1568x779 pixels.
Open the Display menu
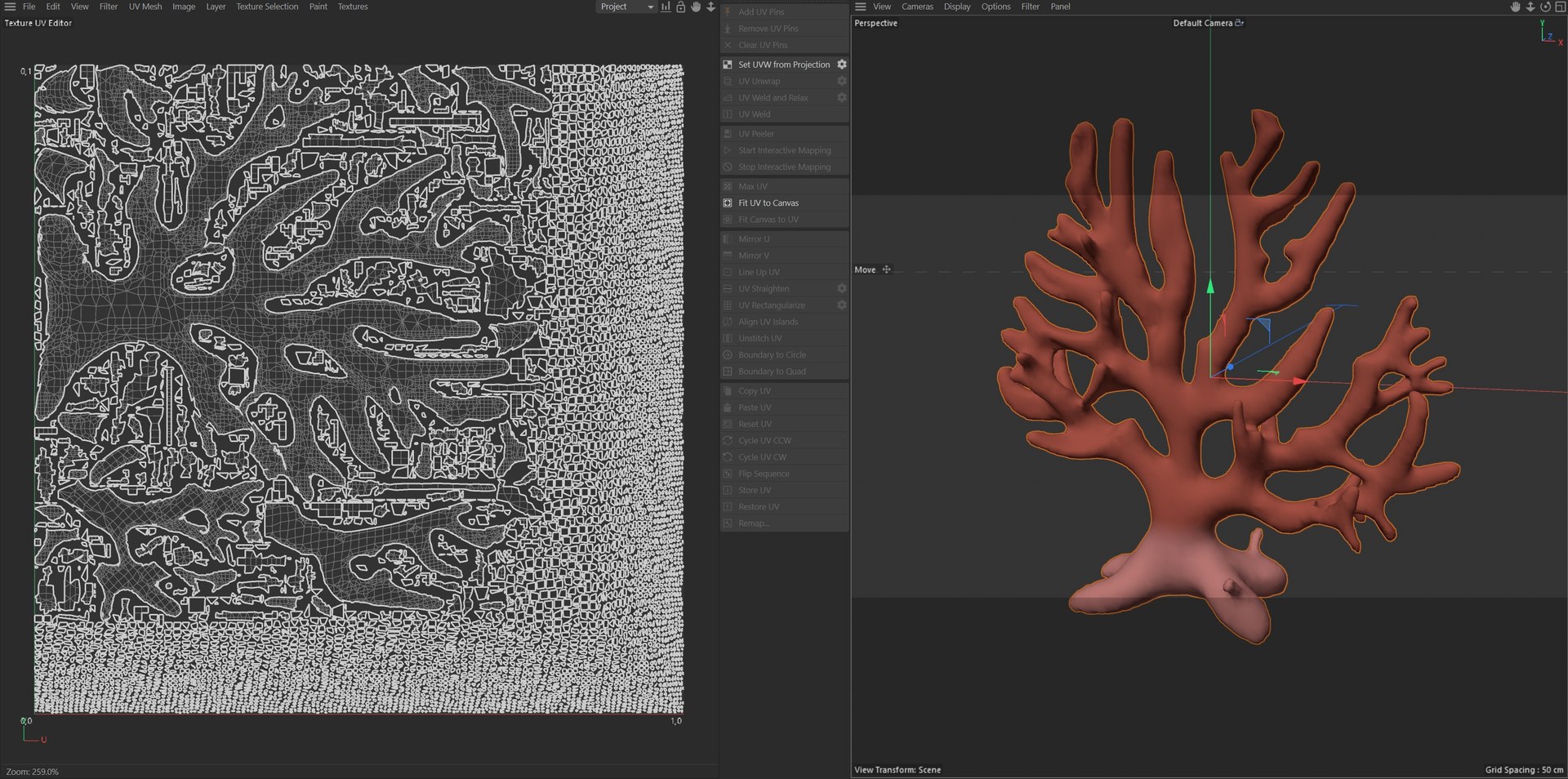(x=957, y=7)
